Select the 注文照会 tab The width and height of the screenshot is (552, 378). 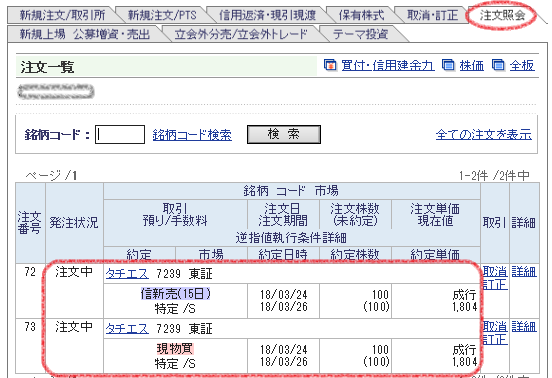coord(502,15)
